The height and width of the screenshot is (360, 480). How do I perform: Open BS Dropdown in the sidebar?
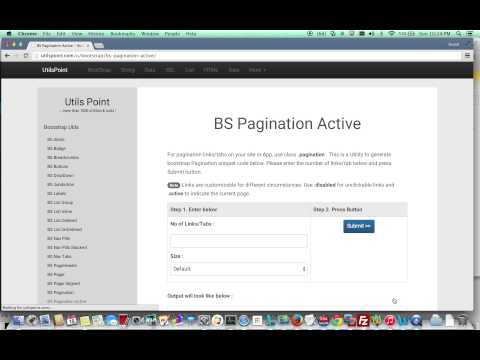[60, 175]
